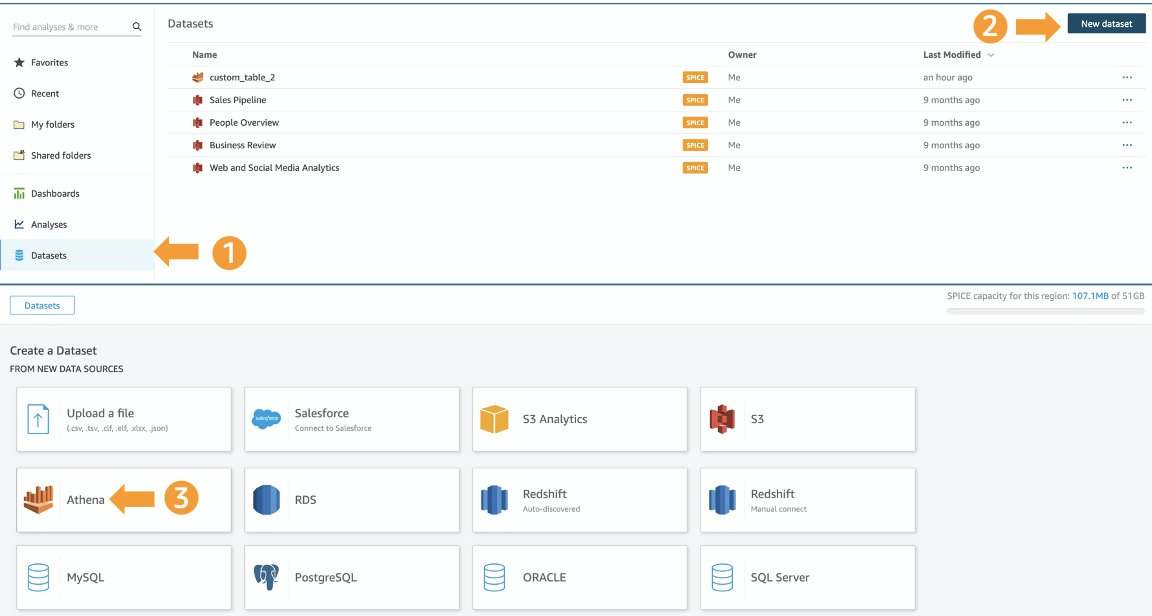
Task: Click the People Overview dataset icon
Action: (x=197, y=123)
